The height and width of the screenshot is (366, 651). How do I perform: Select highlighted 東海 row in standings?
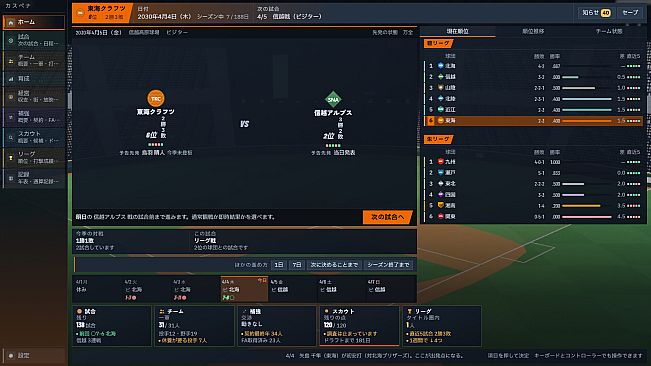pyautogui.click(x=534, y=121)
